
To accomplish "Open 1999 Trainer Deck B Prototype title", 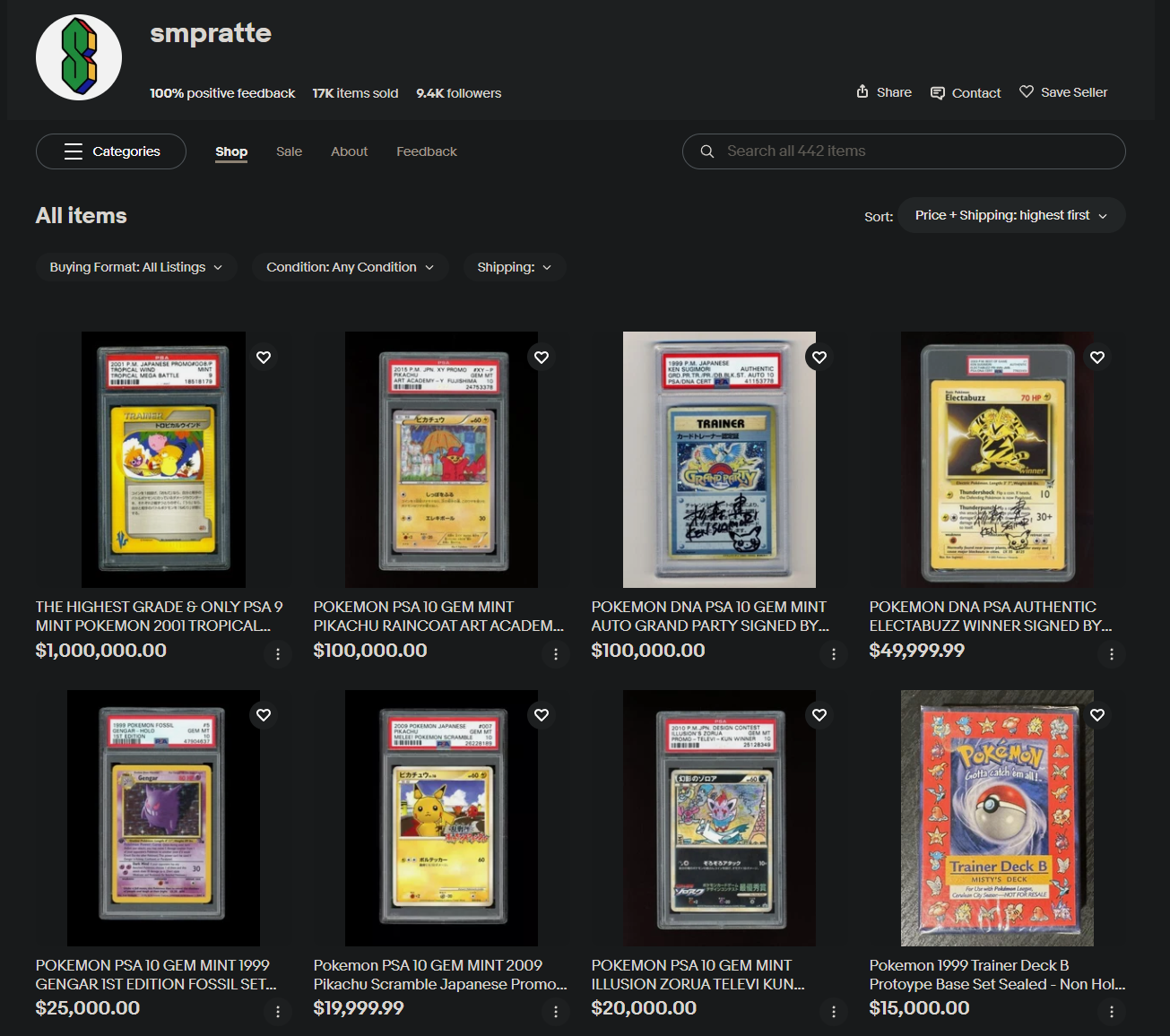I will (998, 974).
